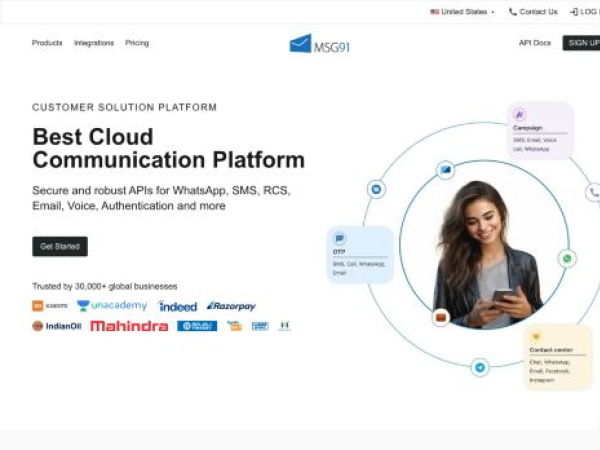
Task: Open the Products menu
Action: point(47,43)
